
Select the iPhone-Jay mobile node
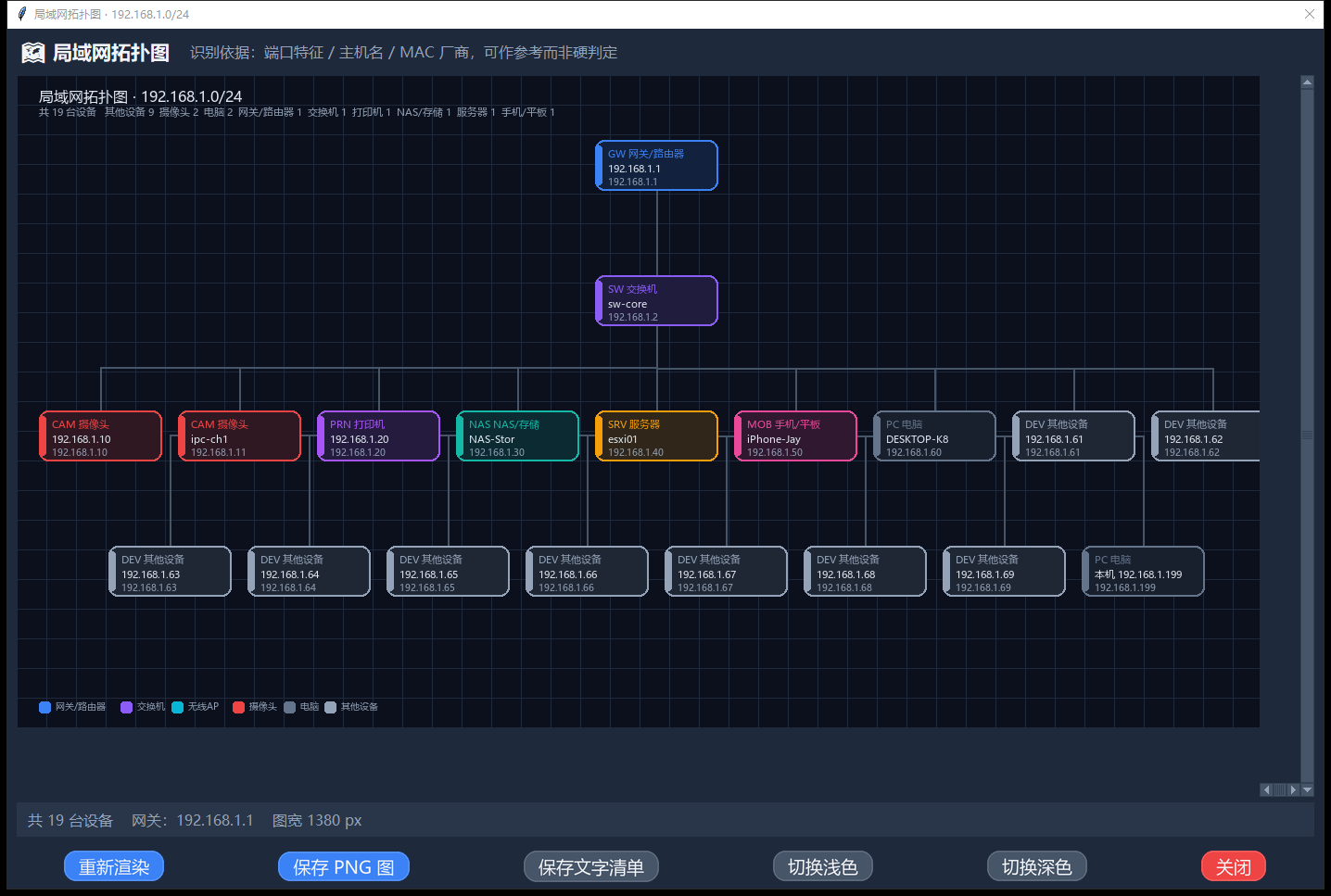(x=795, y=436)
